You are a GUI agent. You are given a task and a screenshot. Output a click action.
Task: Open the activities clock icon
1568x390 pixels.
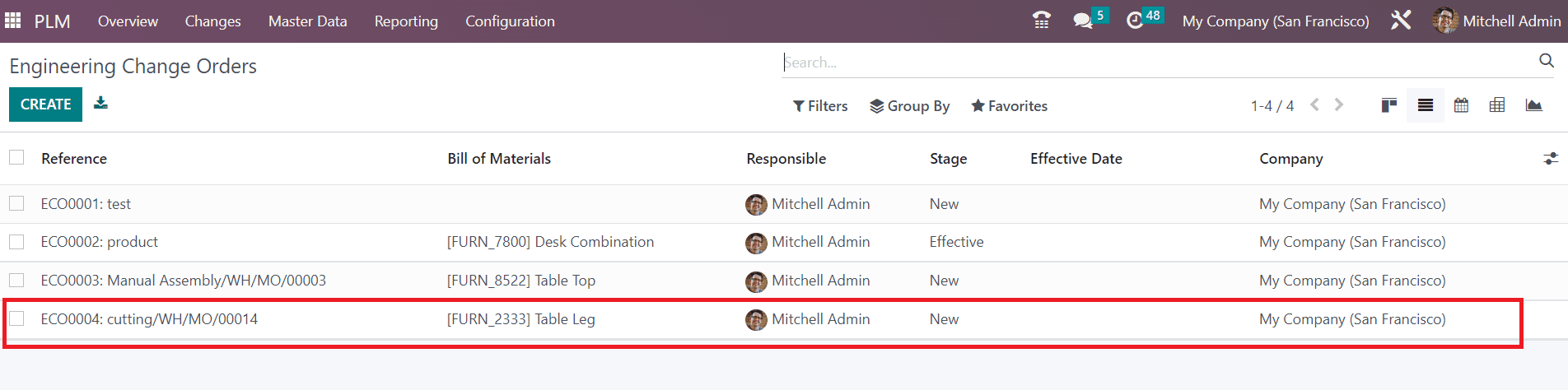(x=1135, y=21)
